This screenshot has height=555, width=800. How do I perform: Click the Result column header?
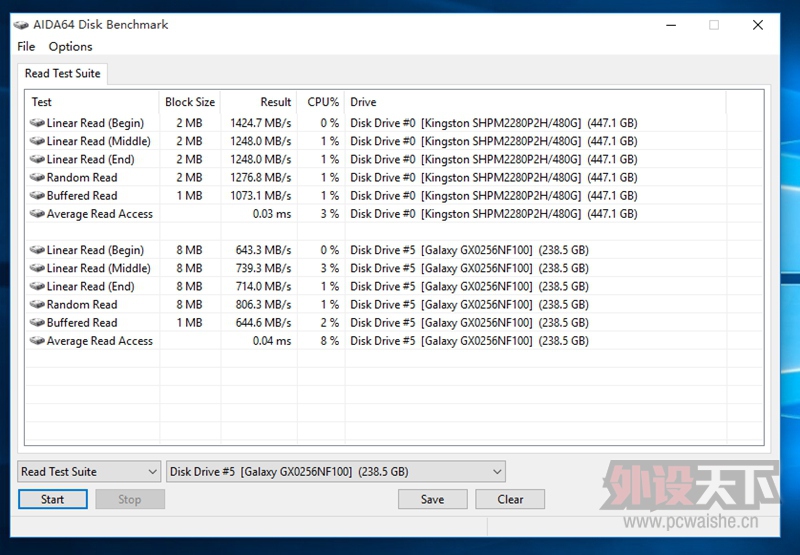[259, 102]
